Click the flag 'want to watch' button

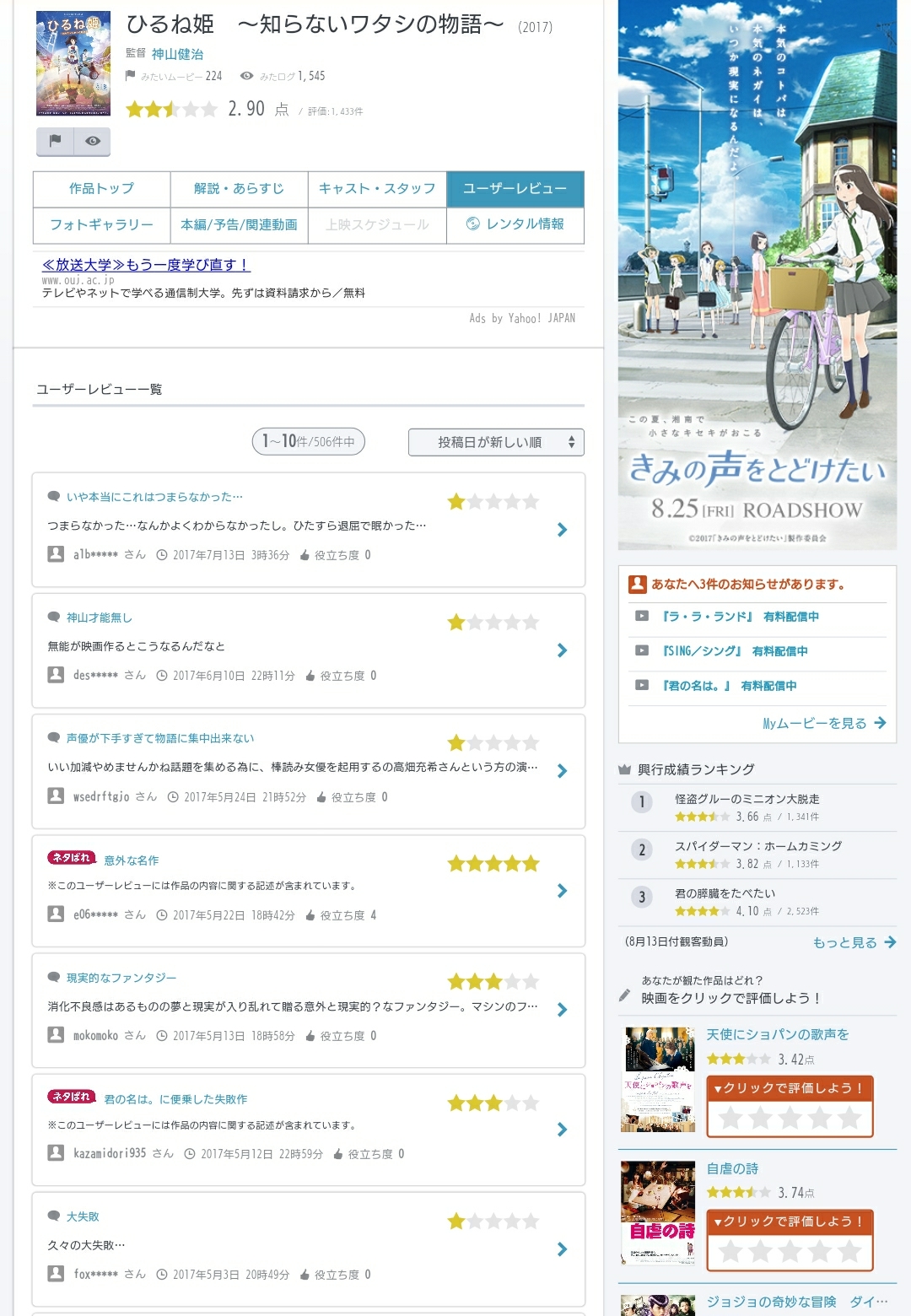point(55,141)
